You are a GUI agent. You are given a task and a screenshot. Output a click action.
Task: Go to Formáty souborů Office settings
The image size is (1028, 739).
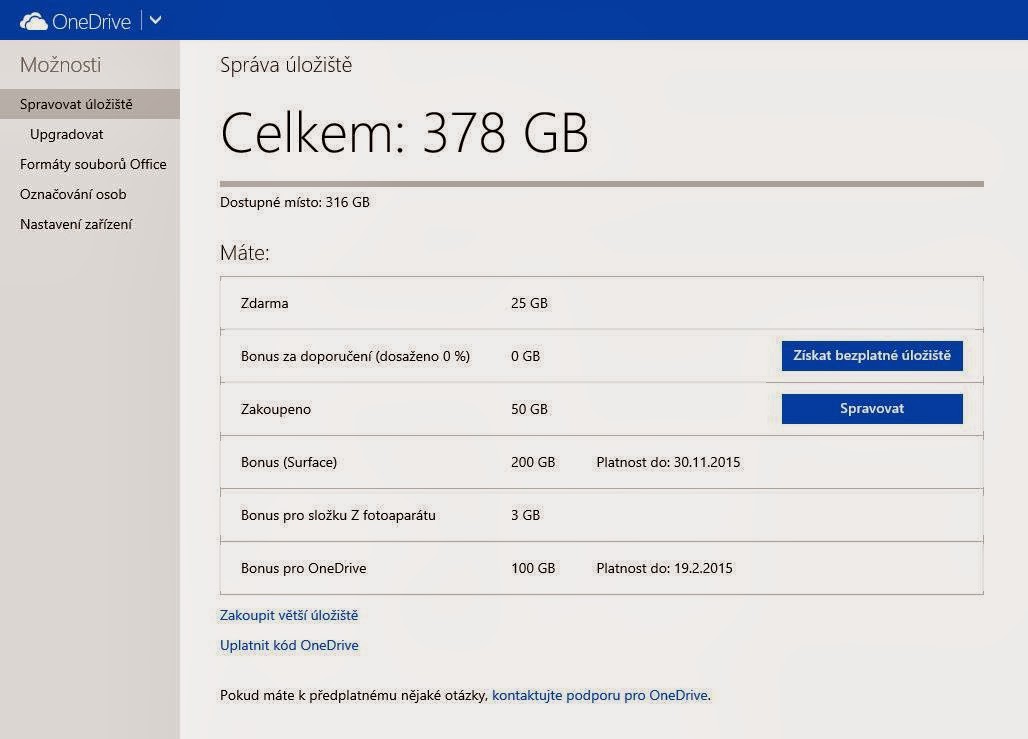click(x=93, y=164)
